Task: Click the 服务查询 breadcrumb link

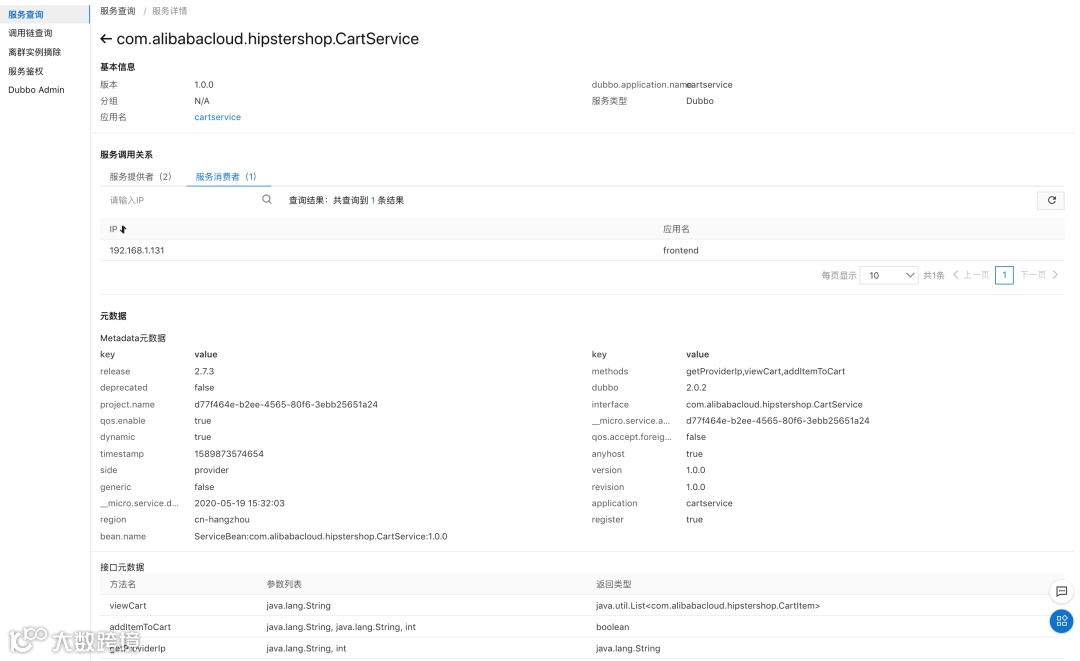Action: coord(118,11)
